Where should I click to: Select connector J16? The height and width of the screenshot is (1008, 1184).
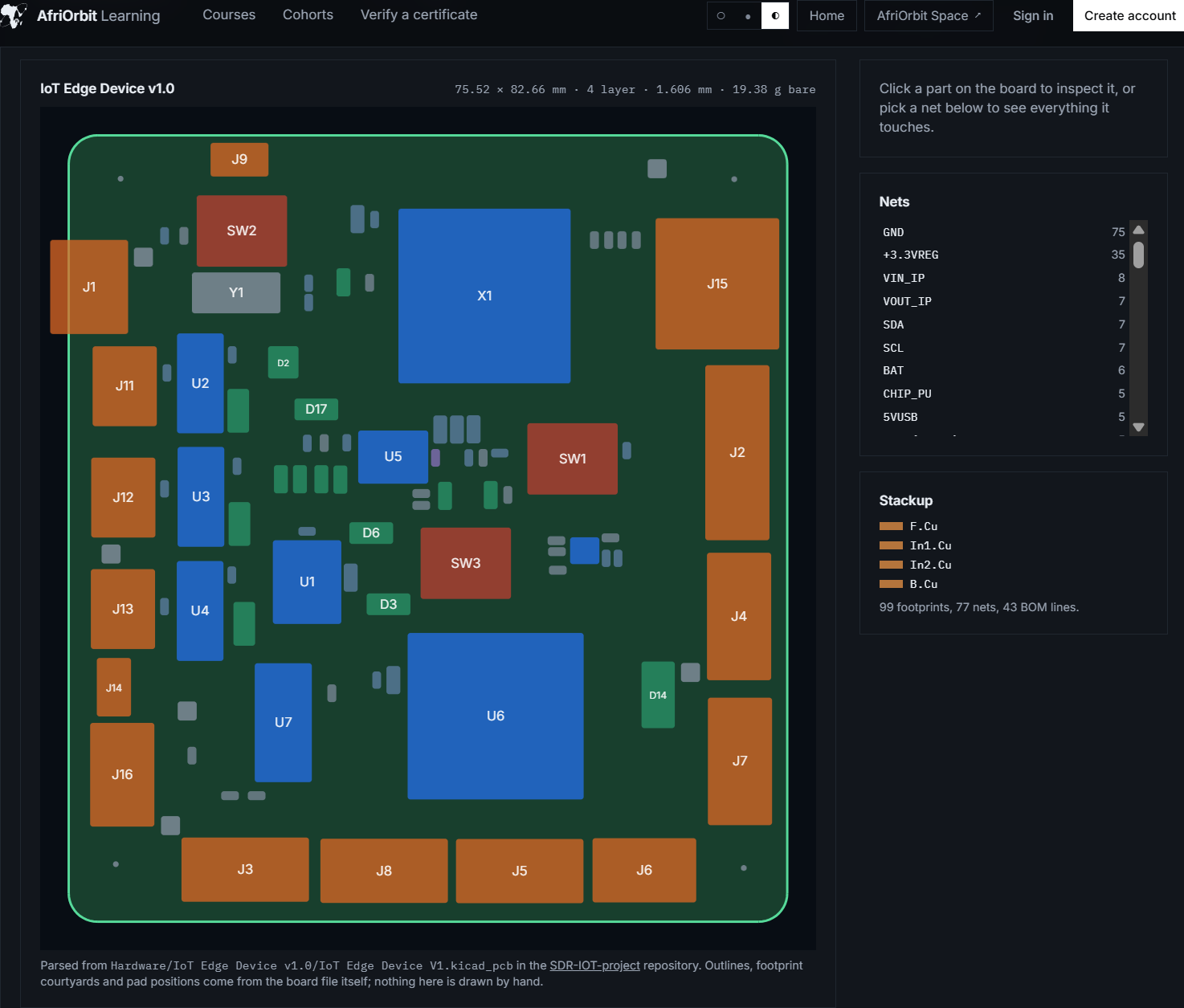point(122,774)
